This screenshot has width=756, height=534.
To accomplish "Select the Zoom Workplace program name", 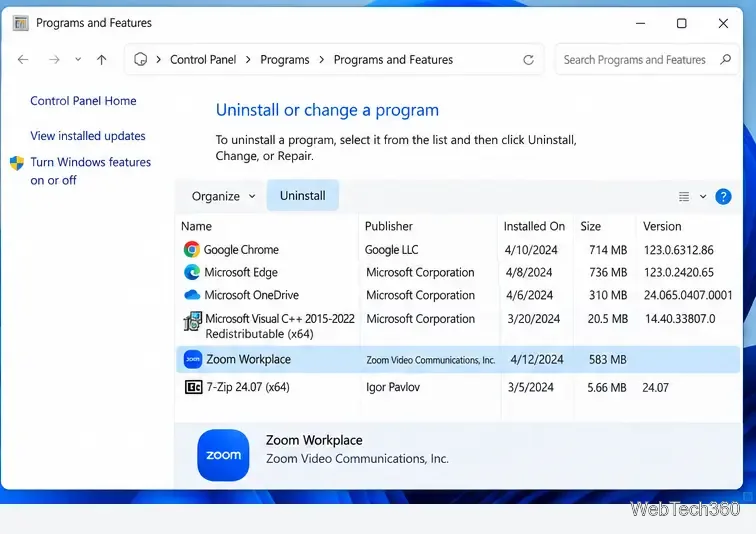I will tap(248, 360).
